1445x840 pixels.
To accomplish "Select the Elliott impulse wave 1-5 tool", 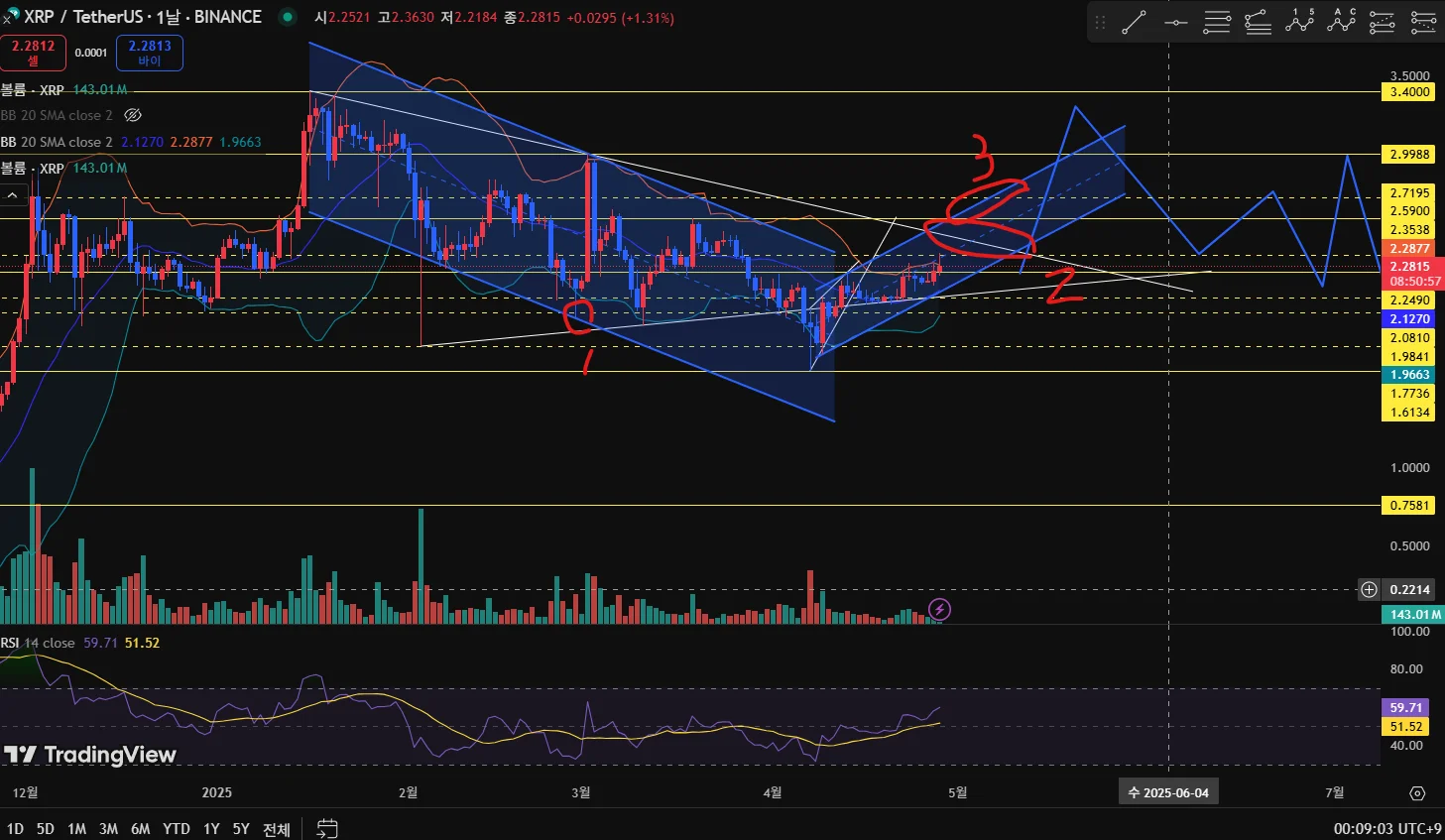I will pyautogui.click(x=1300, y=22).
